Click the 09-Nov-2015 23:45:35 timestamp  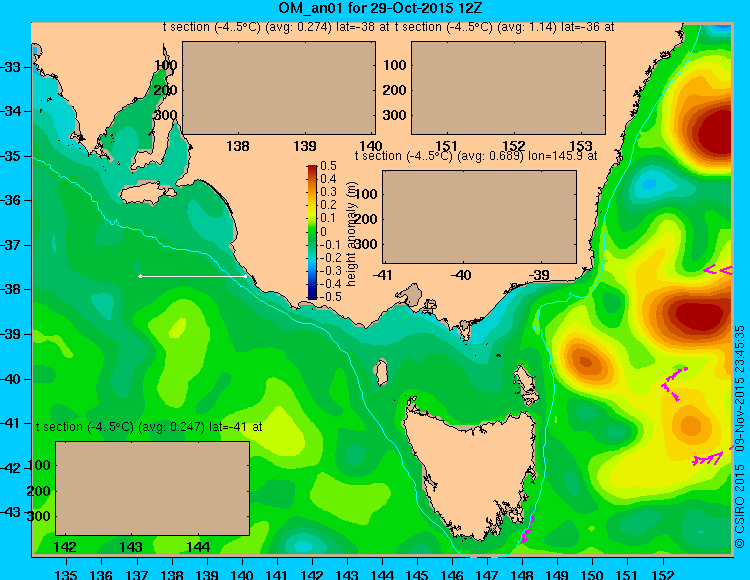[739, 388]
